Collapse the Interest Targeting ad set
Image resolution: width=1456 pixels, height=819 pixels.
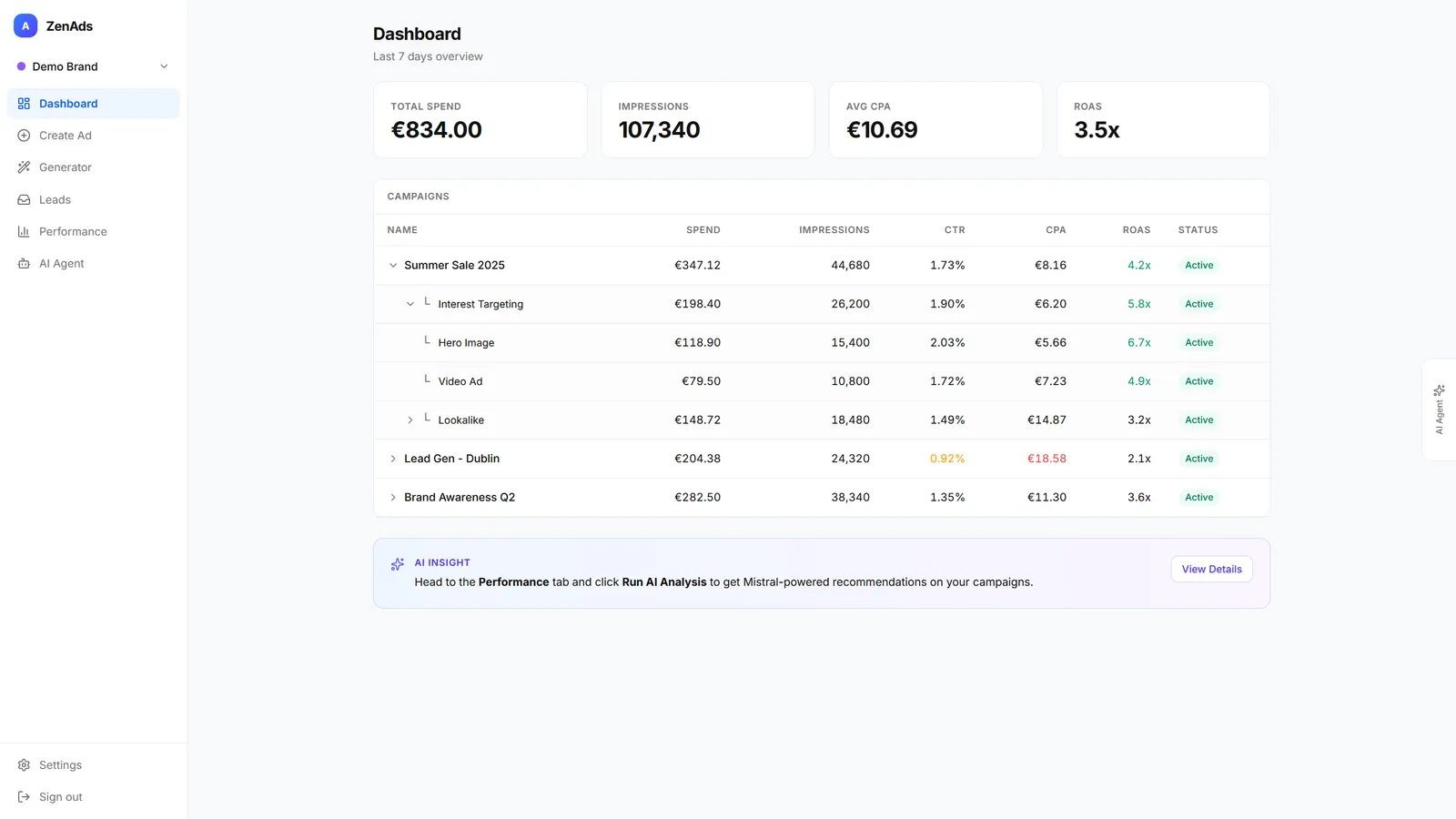tap(409, 304)
